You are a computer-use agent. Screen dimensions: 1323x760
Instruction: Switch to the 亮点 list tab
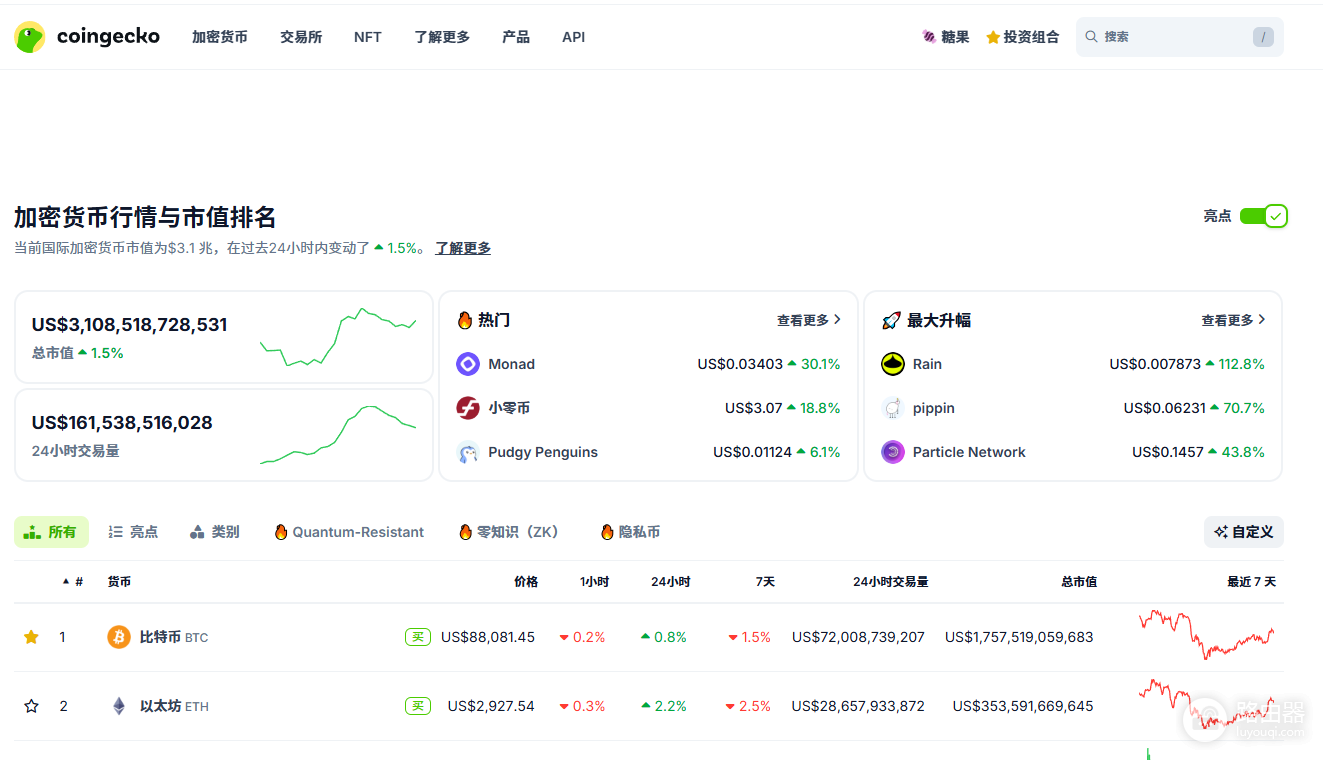tap(133, 532)
